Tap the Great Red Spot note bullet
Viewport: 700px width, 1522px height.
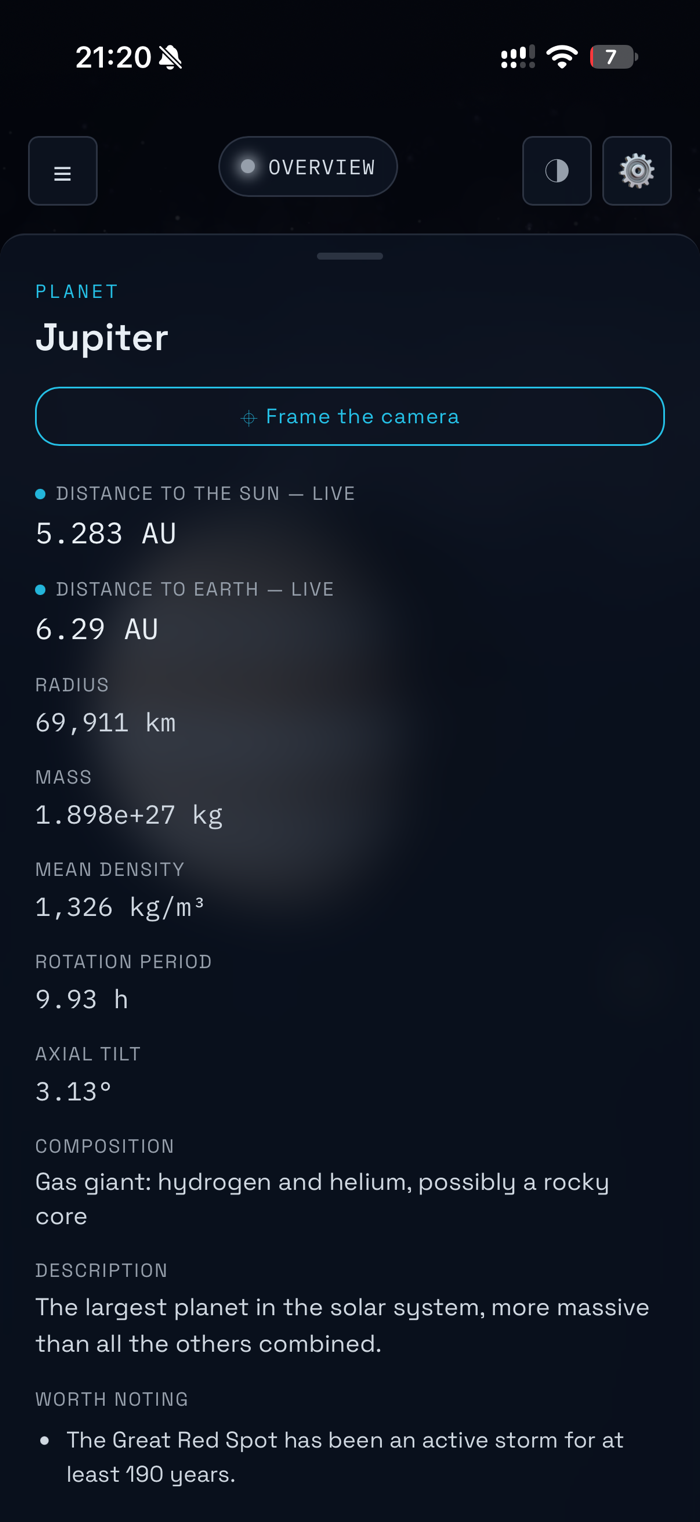(45, 1441)
